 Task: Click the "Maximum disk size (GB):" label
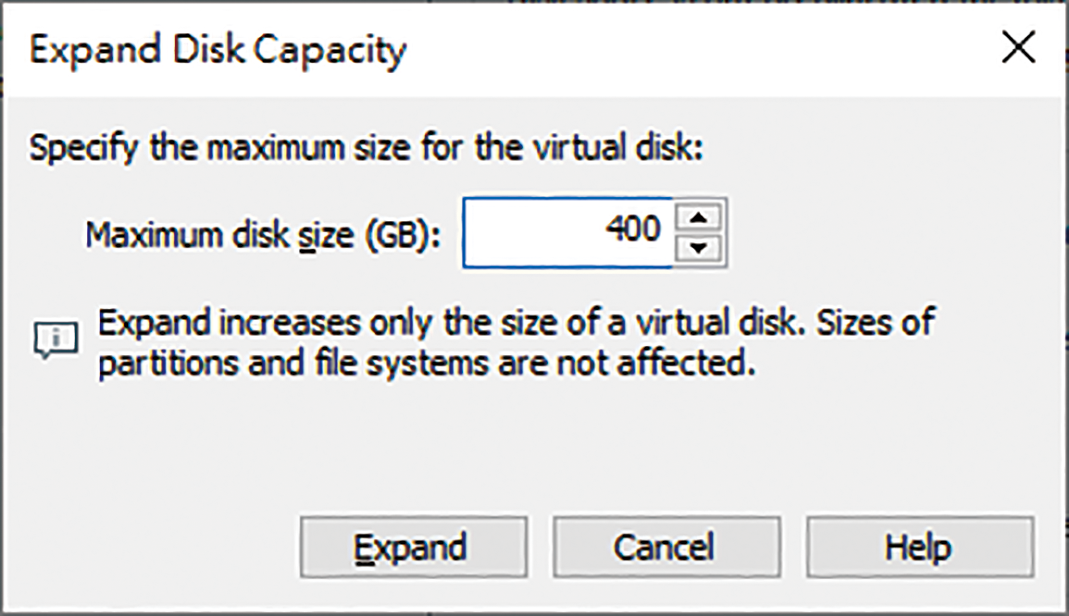pyautogui.click(x=263, y=235)
